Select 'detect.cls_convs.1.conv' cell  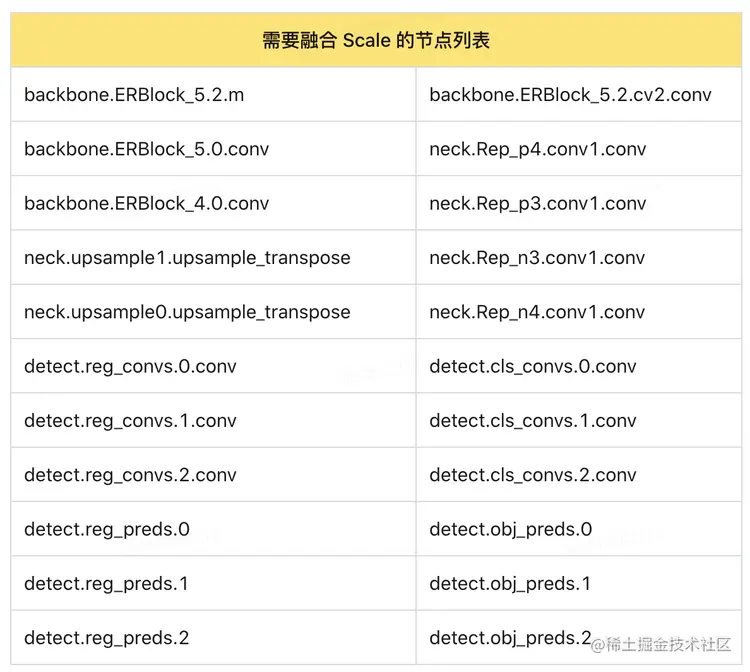coord(579,420)
